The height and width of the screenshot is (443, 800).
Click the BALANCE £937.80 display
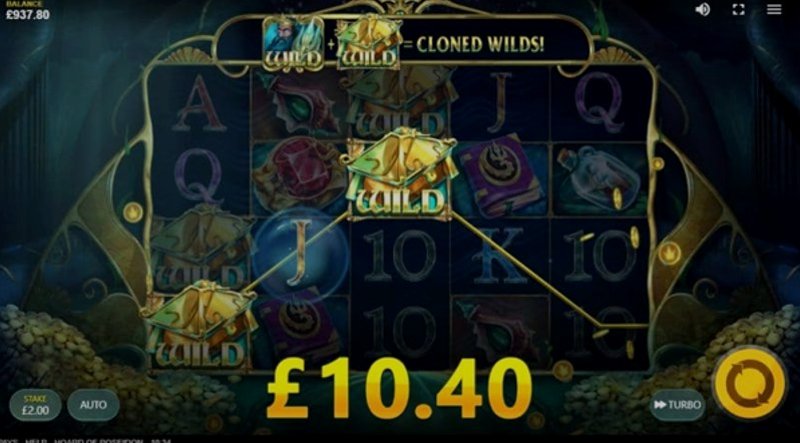(28, 11)
